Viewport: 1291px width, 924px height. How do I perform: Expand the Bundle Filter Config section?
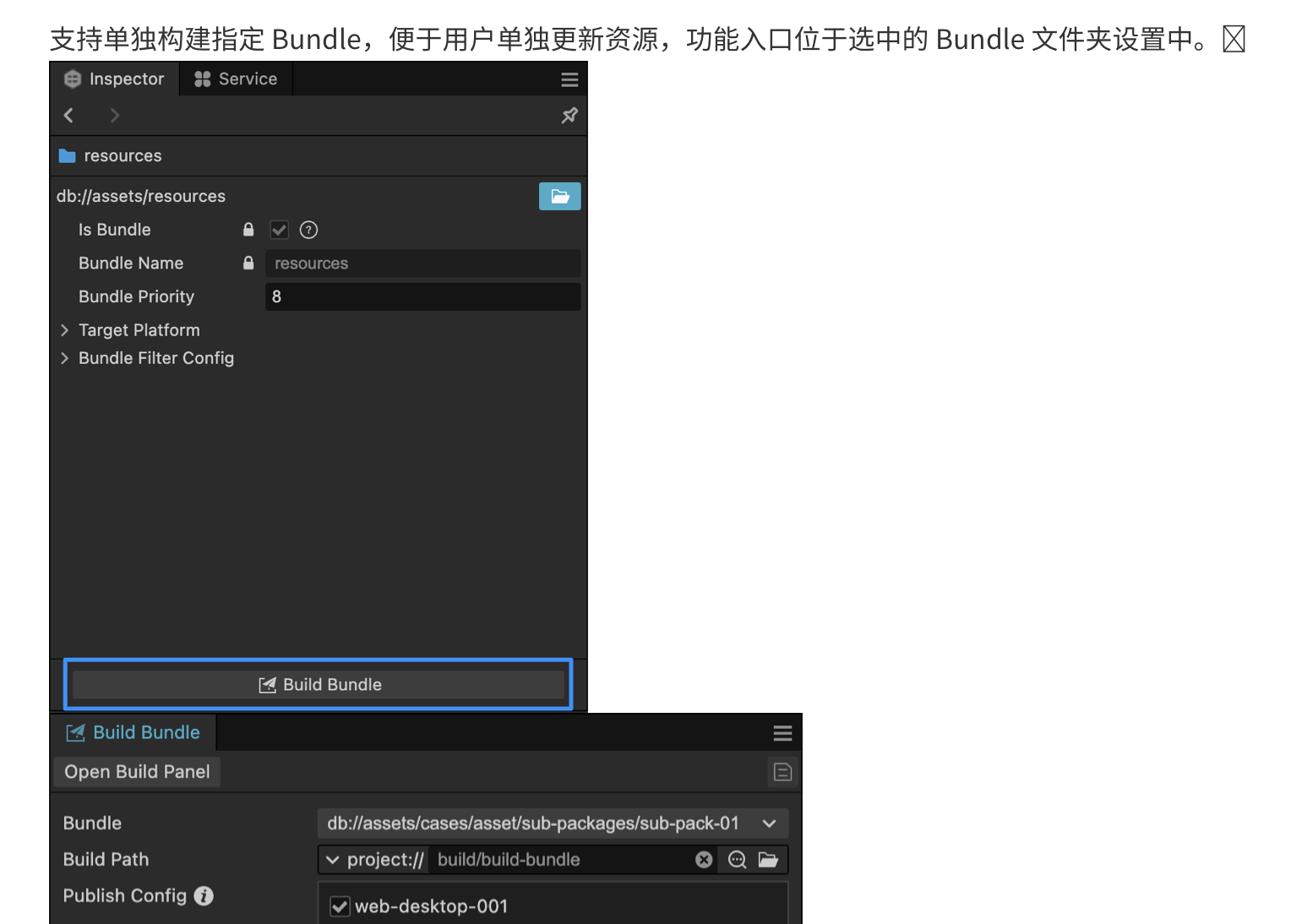click(65, 358)
